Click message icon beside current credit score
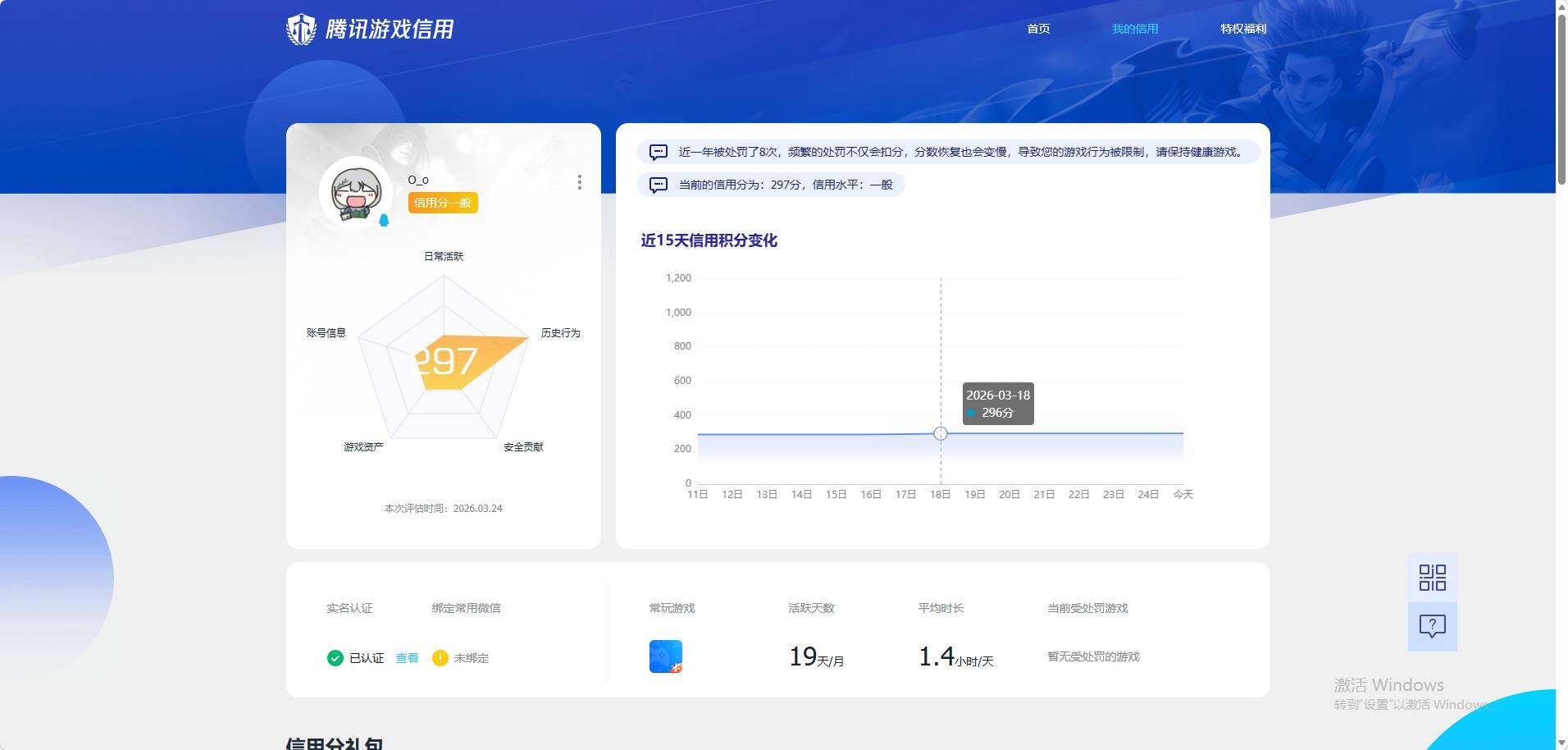 (659, 185)
